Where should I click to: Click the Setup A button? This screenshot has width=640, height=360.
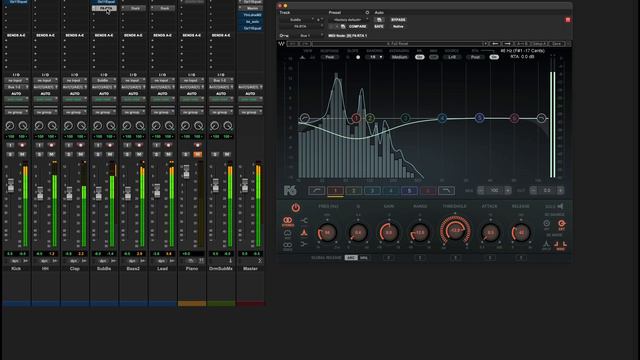coord(539,44)
